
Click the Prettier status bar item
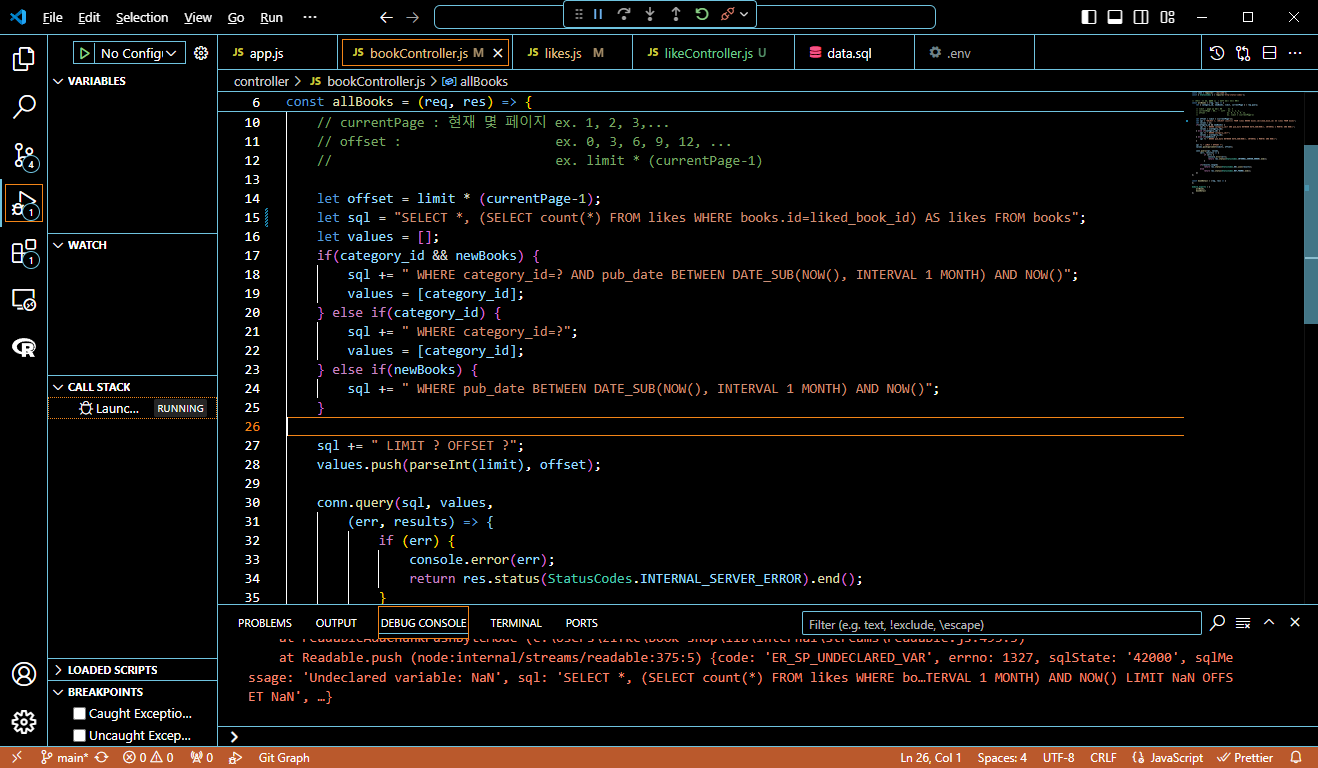point(1244,758)
